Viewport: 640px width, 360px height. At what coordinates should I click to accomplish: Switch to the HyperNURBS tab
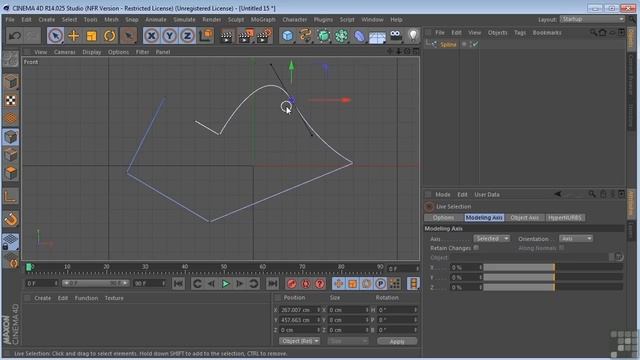pyautogui.click(x=565, y=218)
